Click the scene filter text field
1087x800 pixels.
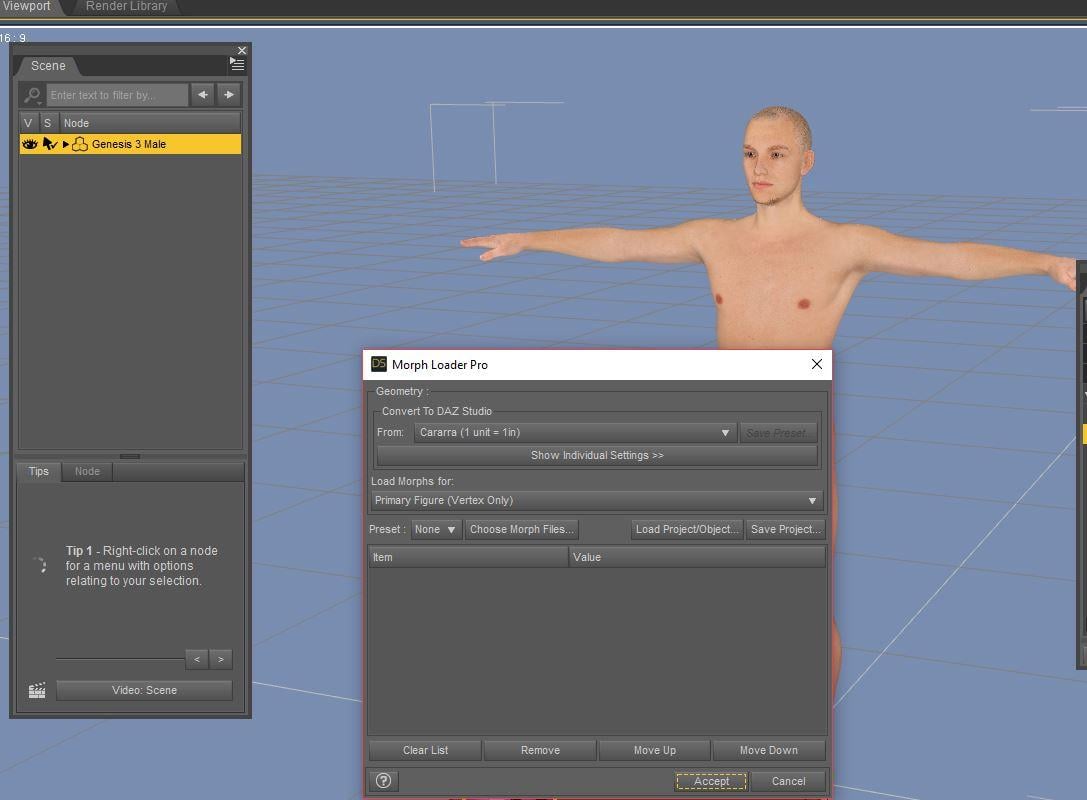pyautogui.click(x=116, y=95)
